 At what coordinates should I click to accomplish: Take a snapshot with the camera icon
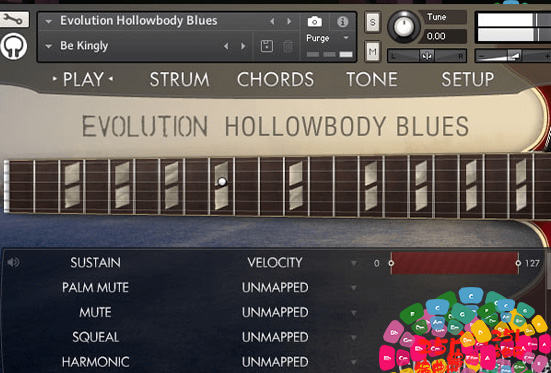click(315, 21)
